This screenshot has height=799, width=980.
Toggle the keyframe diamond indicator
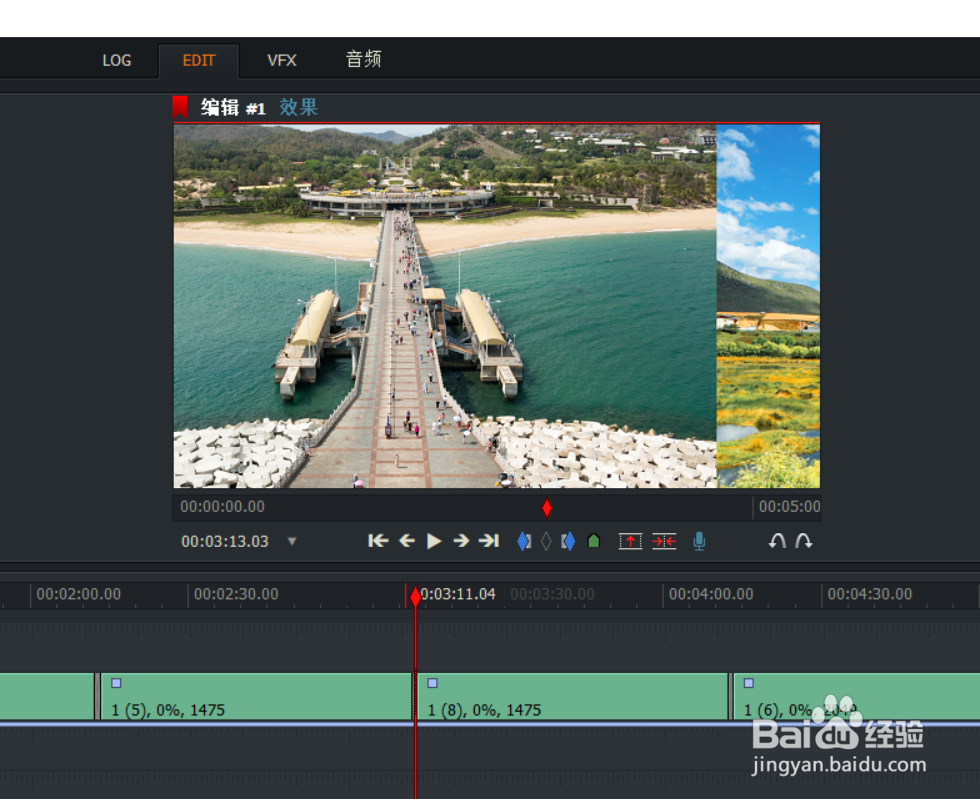pyautogui.click(x=546, y=540)
